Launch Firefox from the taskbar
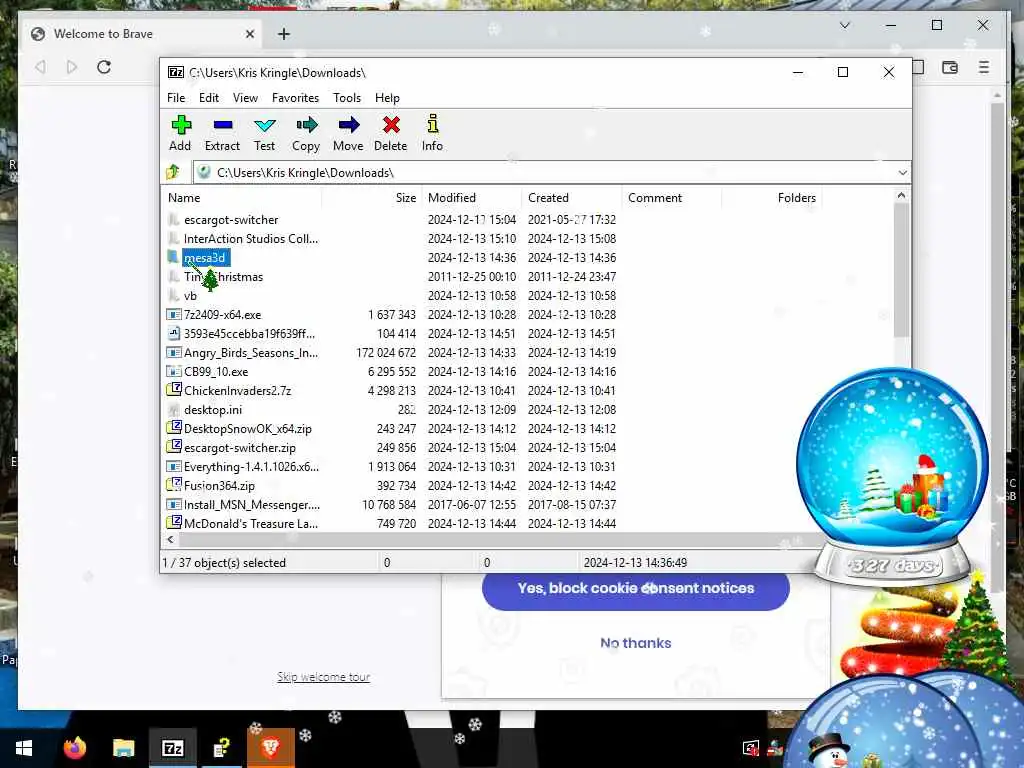This screenshot has width=1024, height=768. 75,748
